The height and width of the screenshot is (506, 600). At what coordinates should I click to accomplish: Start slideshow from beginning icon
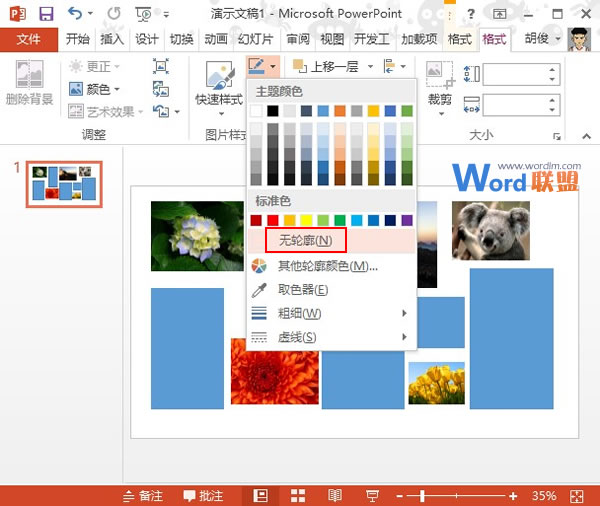pyautogui.click(x=143, y=15)
